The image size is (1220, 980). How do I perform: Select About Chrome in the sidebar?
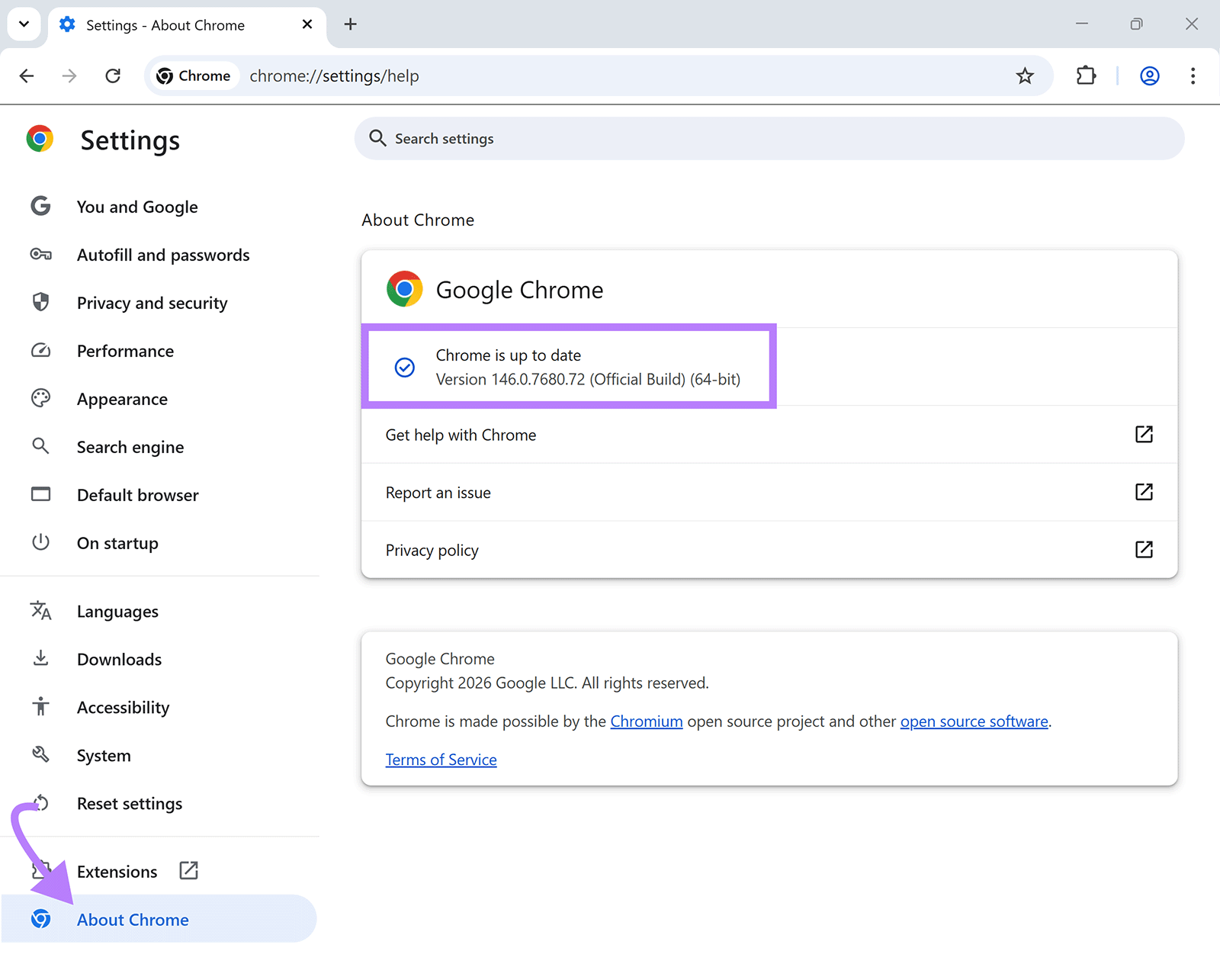[133, 919]
